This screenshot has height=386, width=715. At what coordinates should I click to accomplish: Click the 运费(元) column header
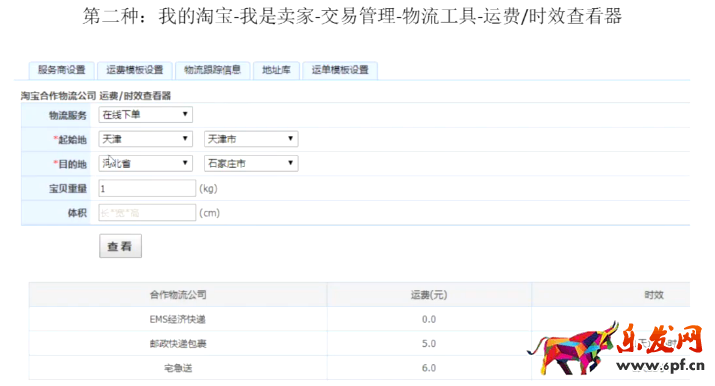click(429, 295)
